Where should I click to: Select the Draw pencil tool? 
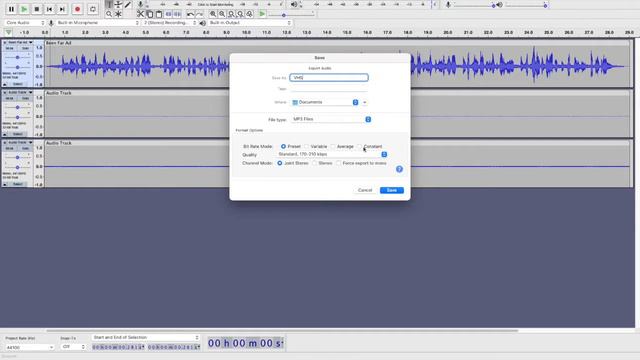128,4
